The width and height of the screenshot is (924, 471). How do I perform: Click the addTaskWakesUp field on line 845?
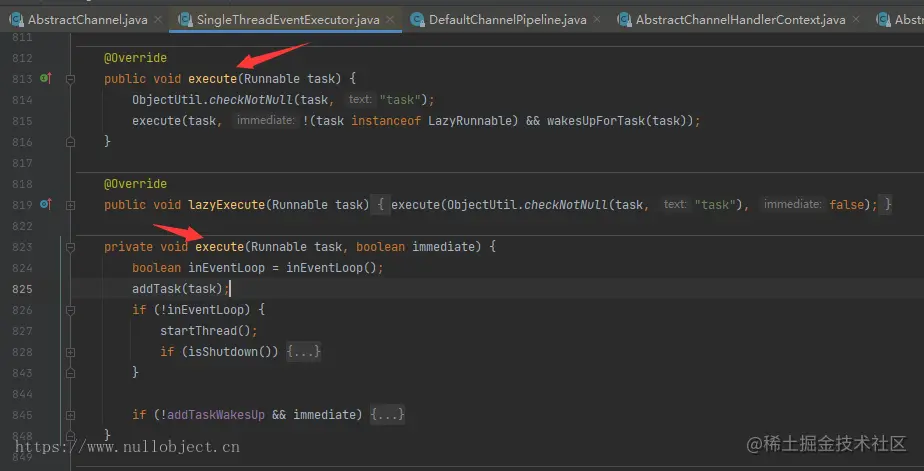[216, 415]
